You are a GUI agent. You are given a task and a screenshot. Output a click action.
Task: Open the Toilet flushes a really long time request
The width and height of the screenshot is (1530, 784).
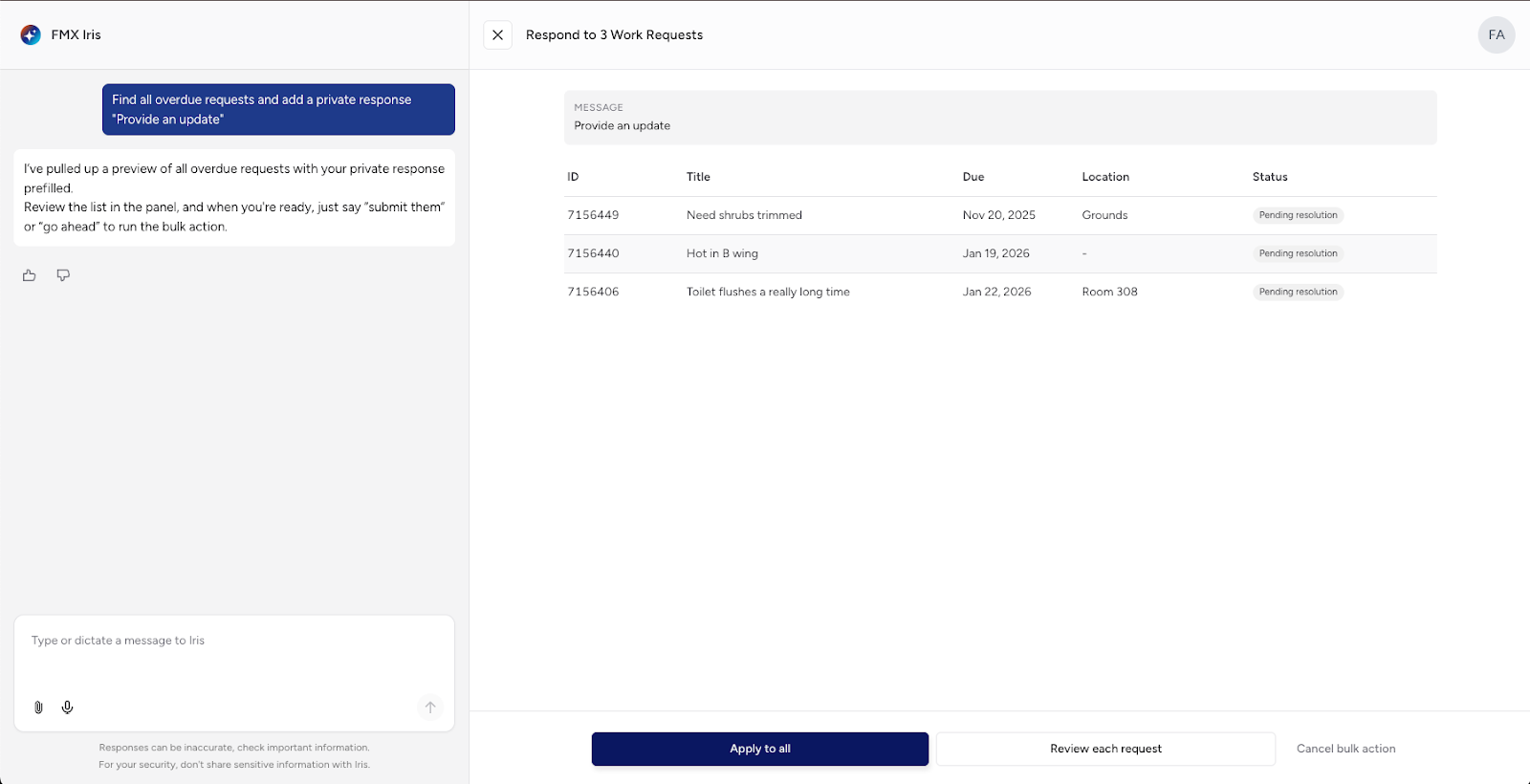click(768, 292)
